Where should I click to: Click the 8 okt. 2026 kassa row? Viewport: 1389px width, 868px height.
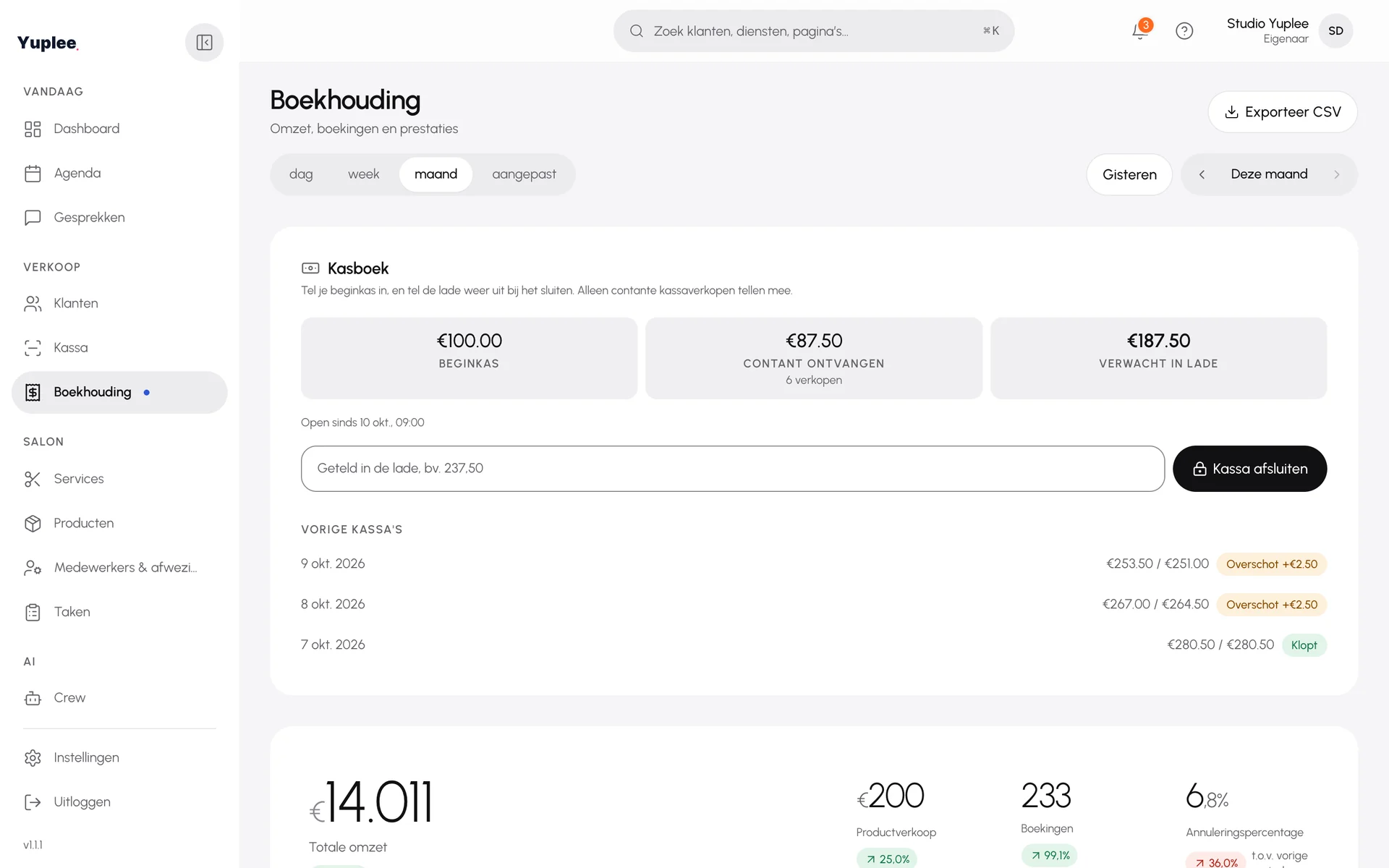(x=814, y=605)
